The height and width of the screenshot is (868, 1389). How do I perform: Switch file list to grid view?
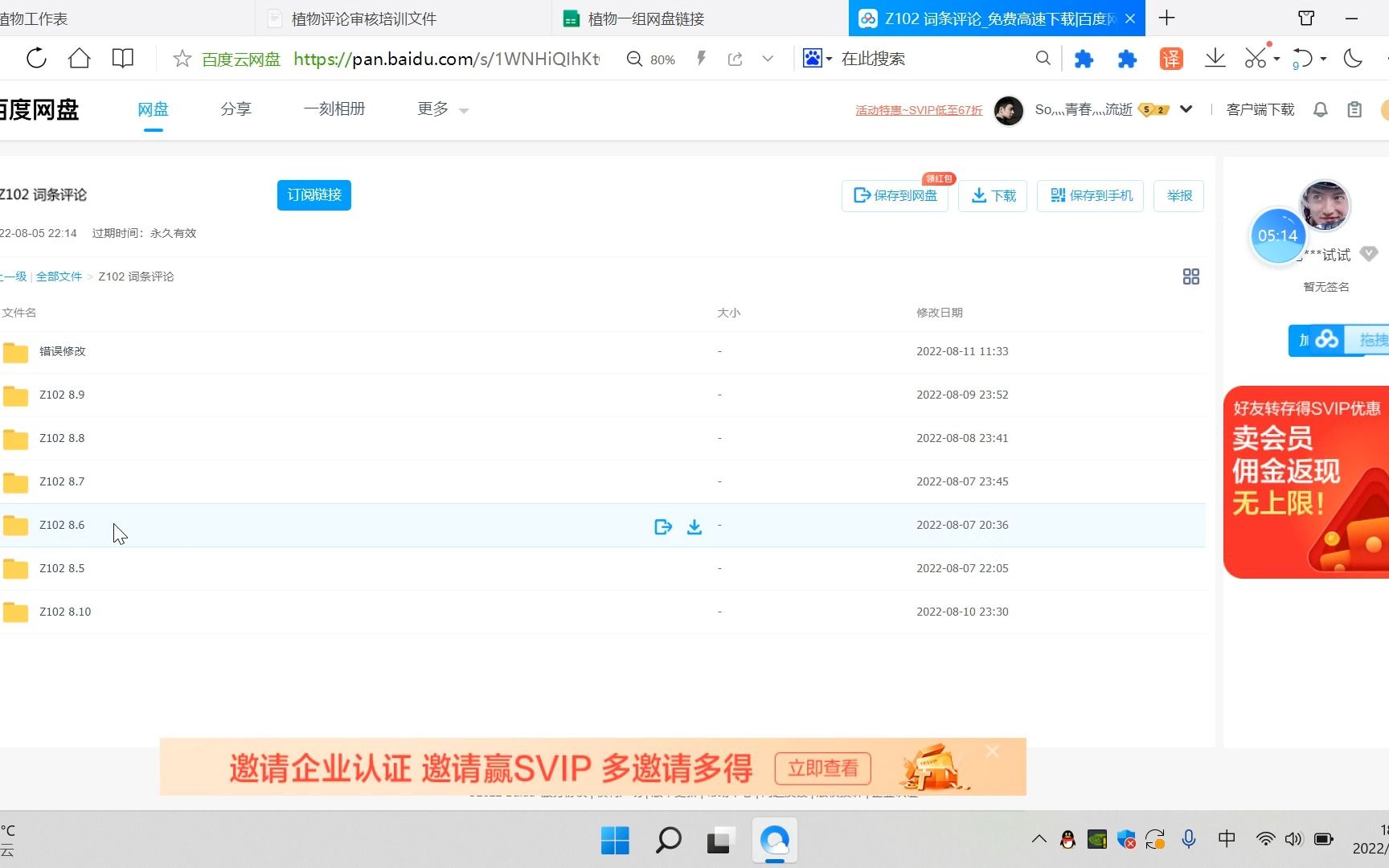[x=1190, y=276]
